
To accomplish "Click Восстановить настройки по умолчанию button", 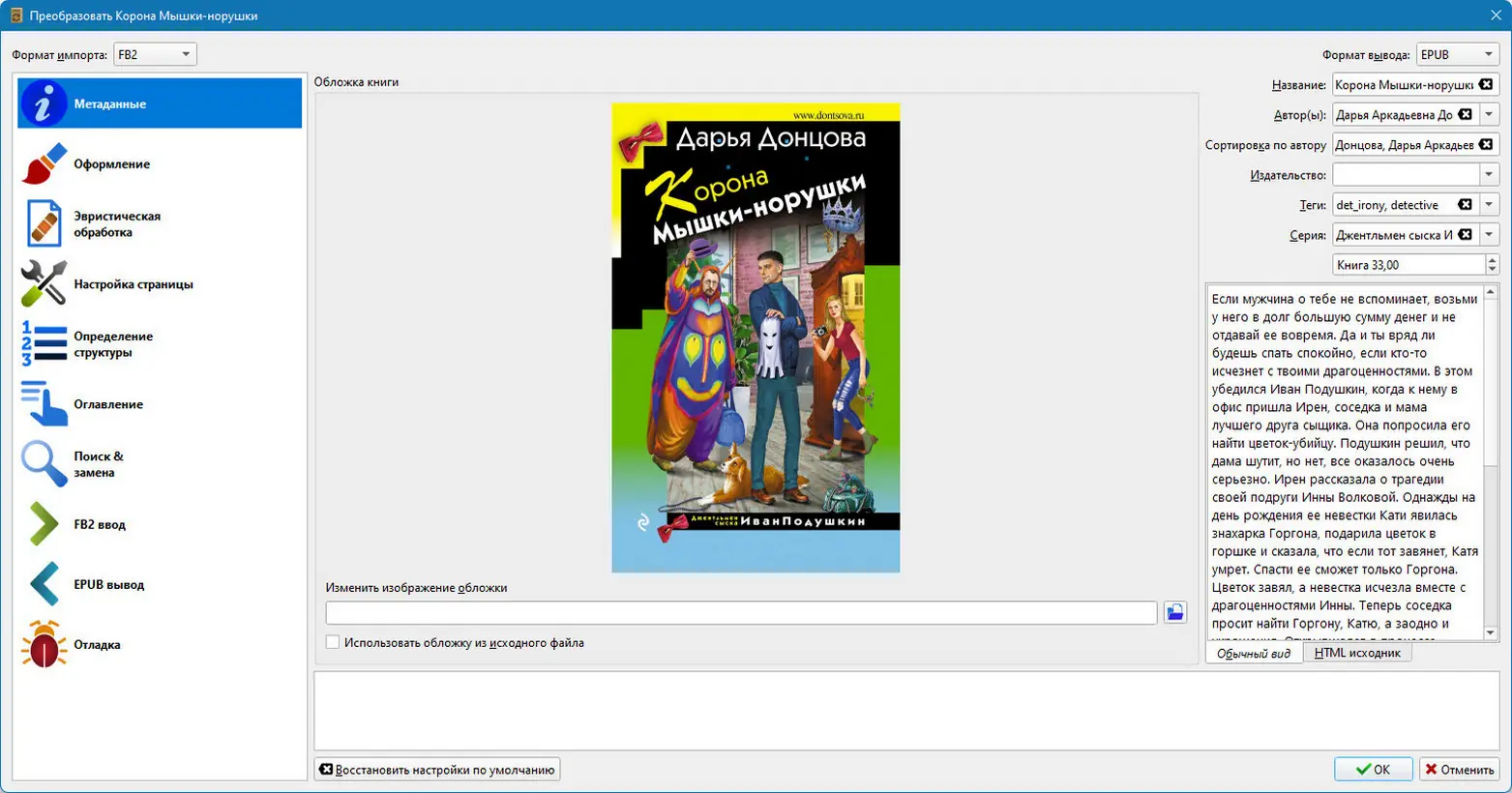I will (437, 770).
